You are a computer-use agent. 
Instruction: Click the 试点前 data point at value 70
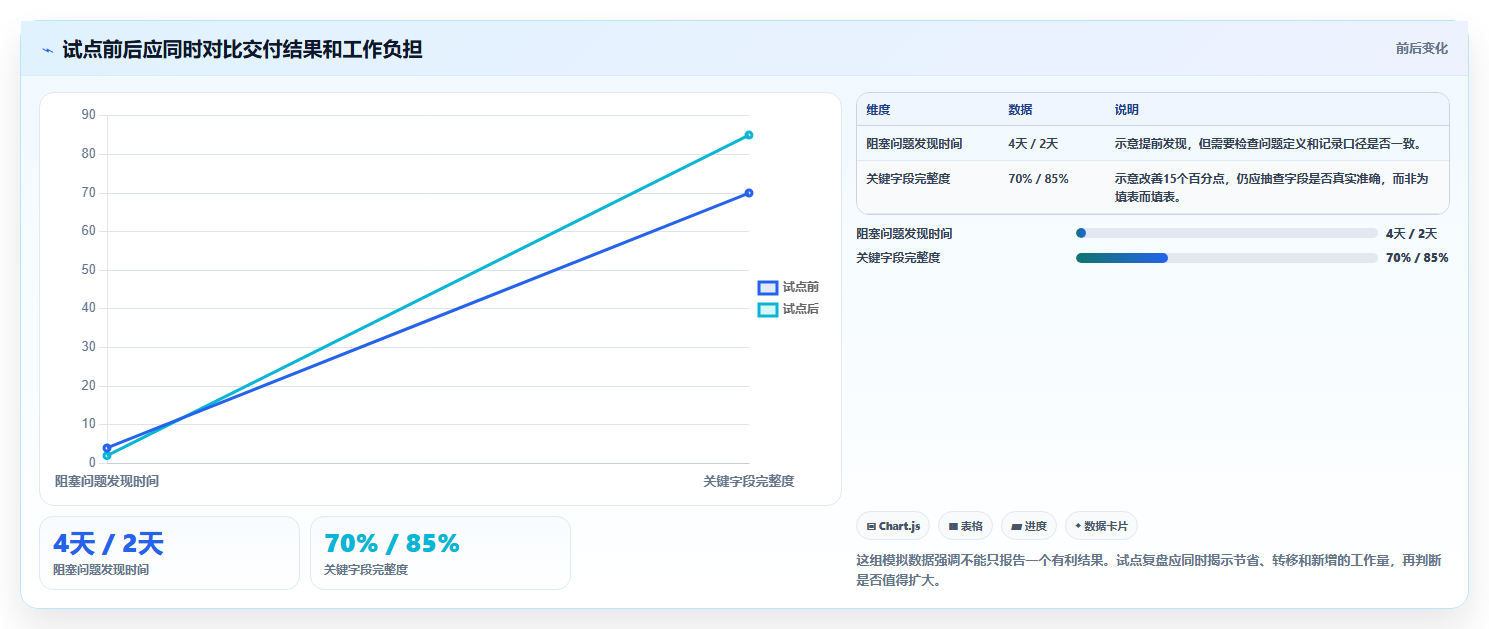pyautogui.click(x=749, y=193)
